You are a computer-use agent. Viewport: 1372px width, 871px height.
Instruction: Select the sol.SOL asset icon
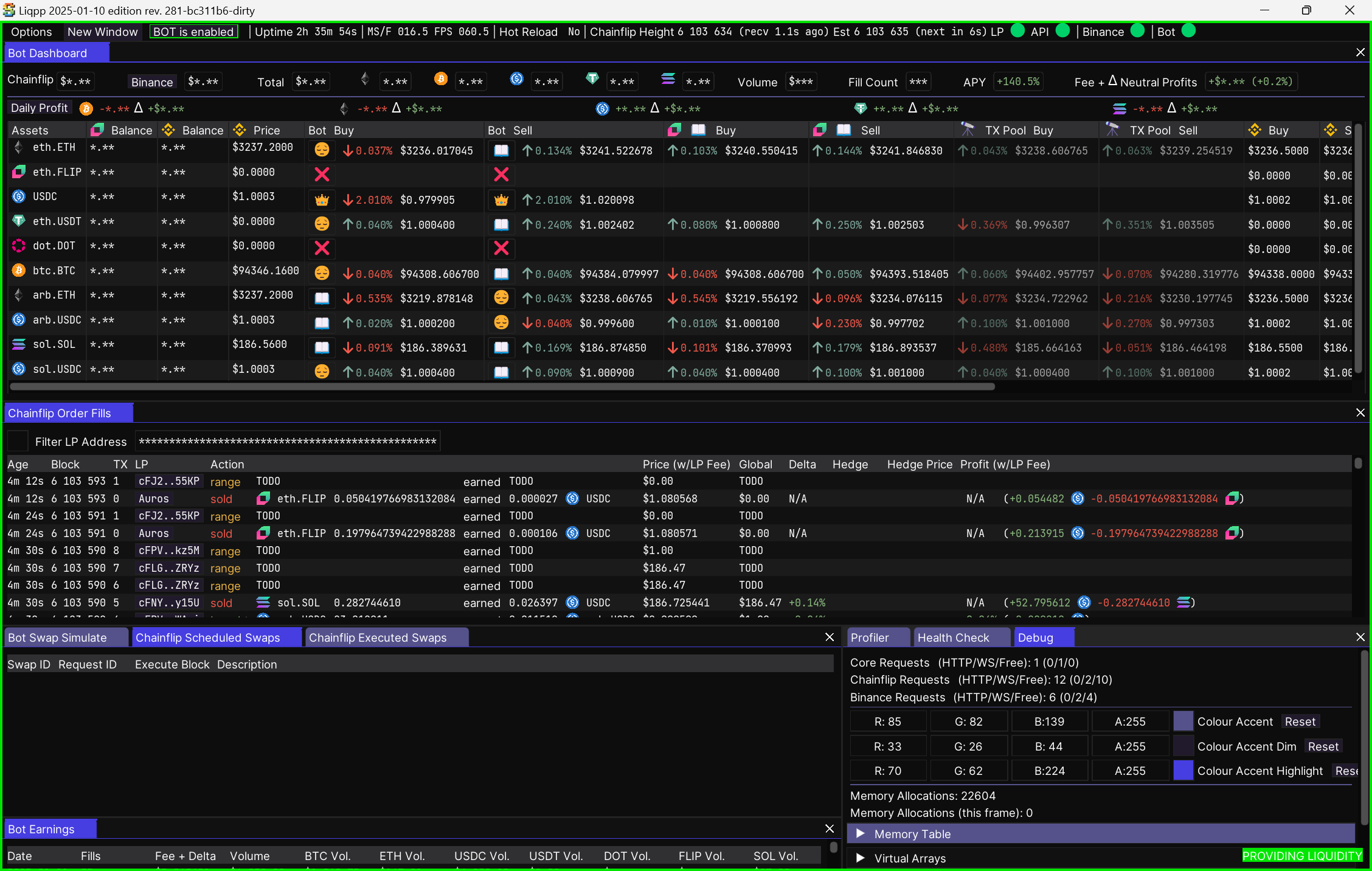point(19,344)
